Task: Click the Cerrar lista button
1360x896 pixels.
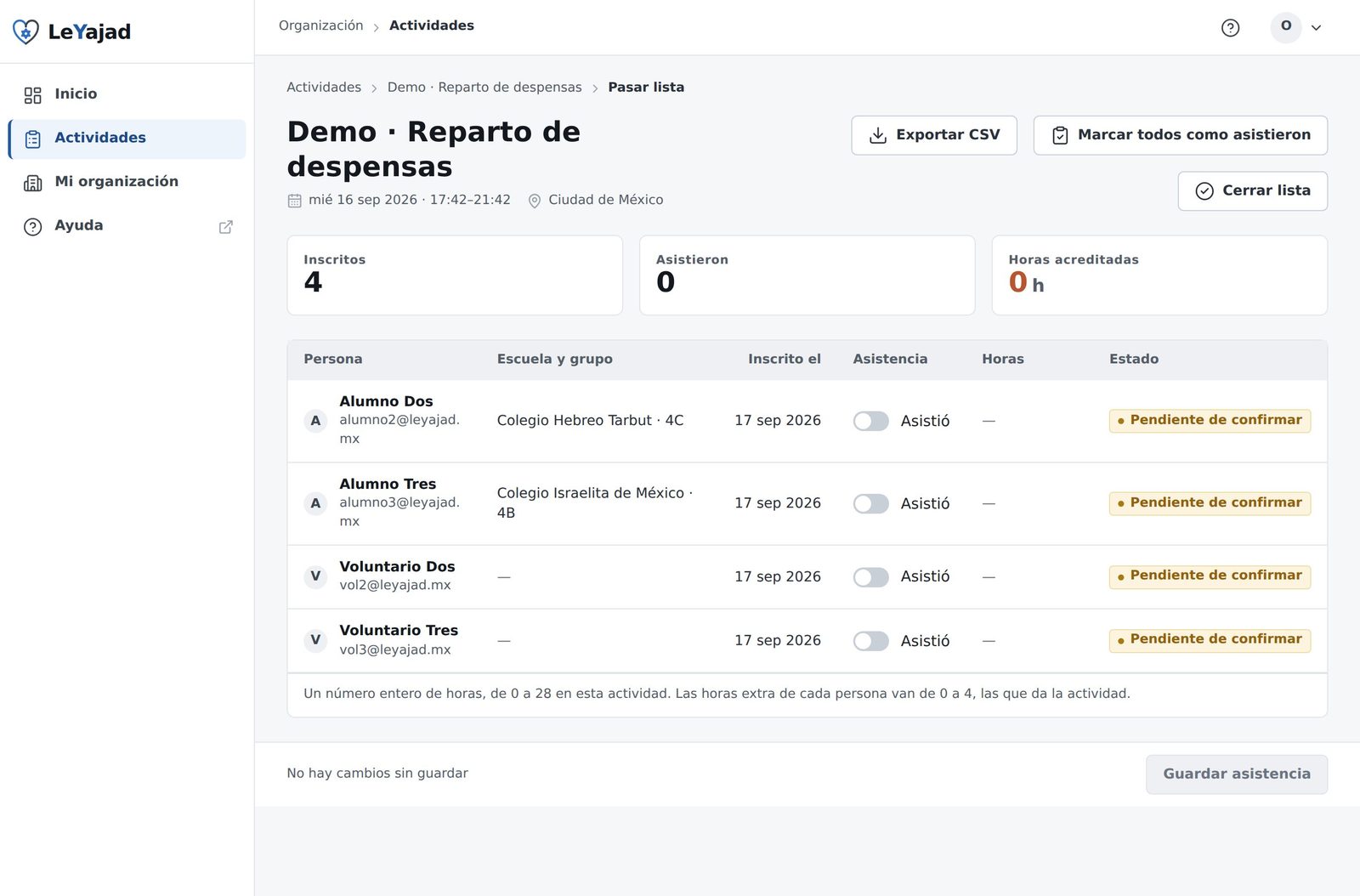Action: [1253, 191]
